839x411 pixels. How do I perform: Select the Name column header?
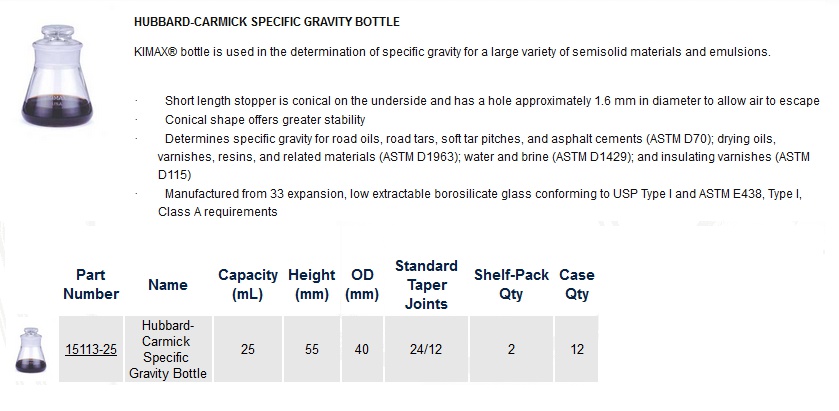(x=167, y=285)
